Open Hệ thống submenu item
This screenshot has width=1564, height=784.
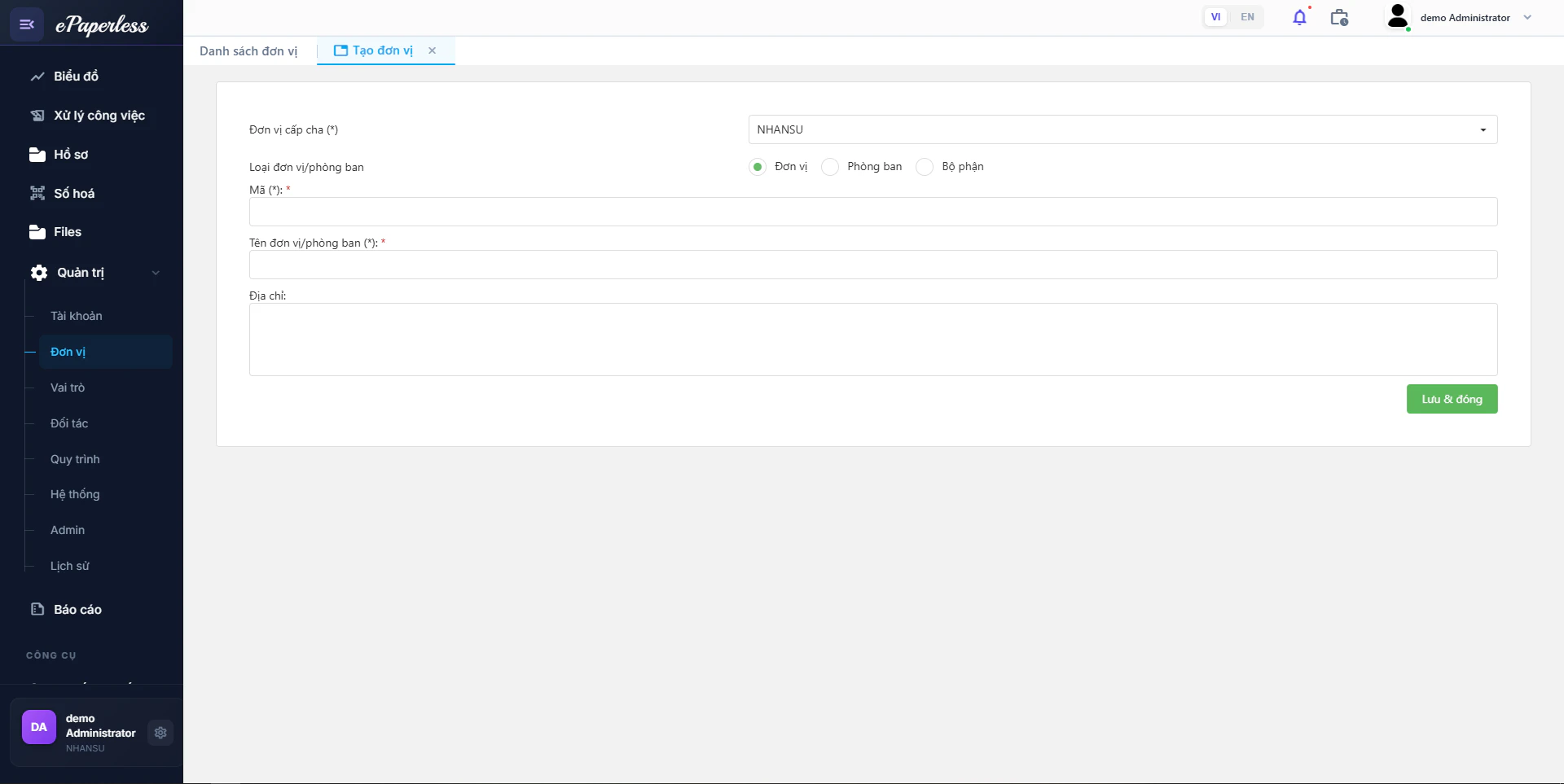pos(75,494)
